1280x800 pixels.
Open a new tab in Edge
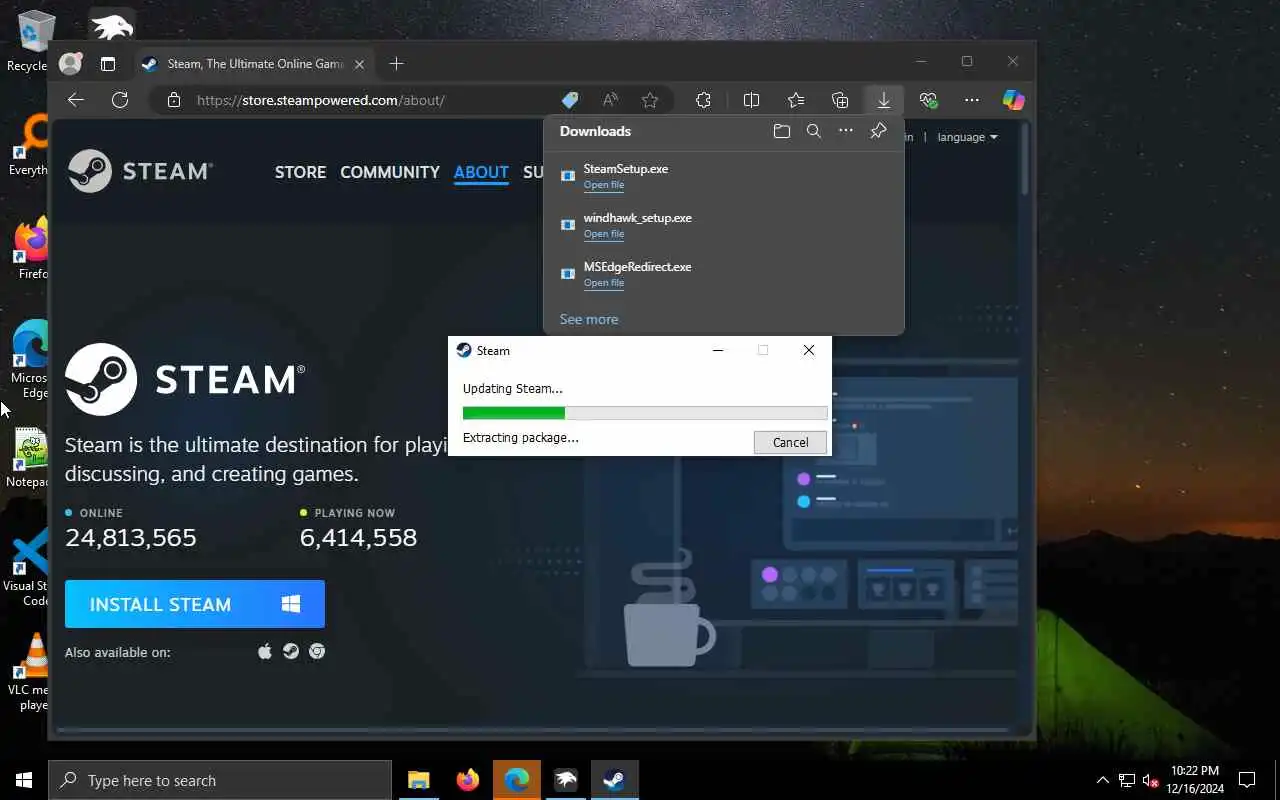tap(397, 64)
